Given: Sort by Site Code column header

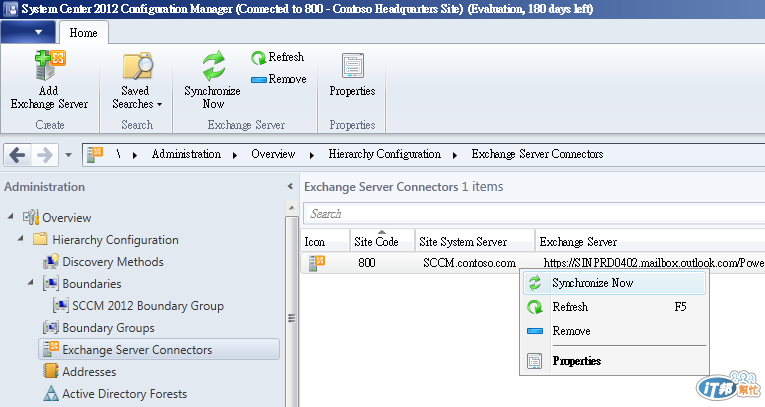Looking at the screenshot, I should 382,241.
